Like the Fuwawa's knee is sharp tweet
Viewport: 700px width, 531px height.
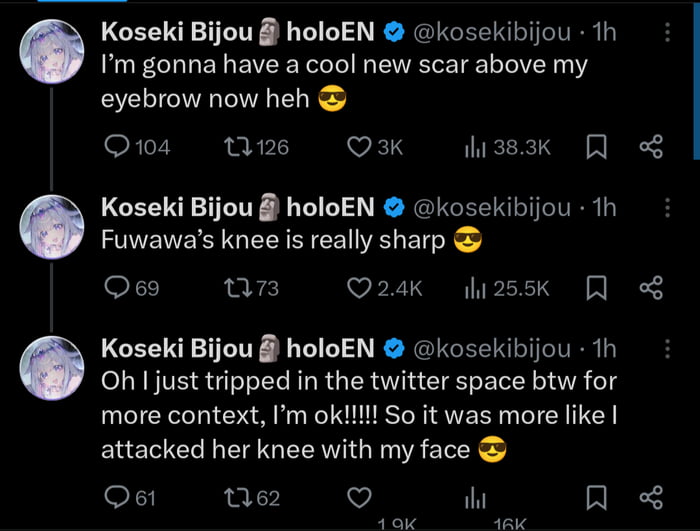359,288
